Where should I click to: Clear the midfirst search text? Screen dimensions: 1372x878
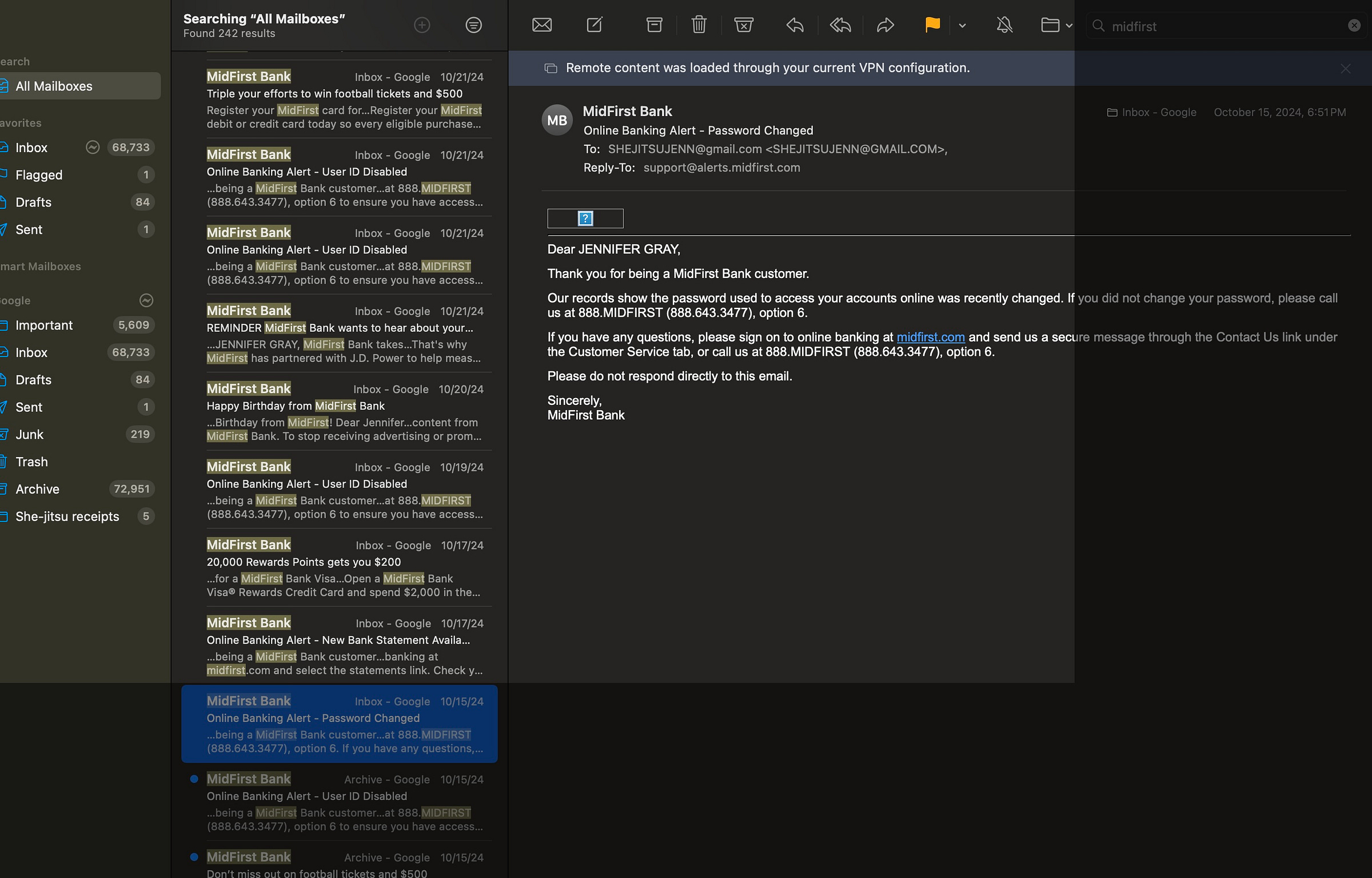point(1354,26)
